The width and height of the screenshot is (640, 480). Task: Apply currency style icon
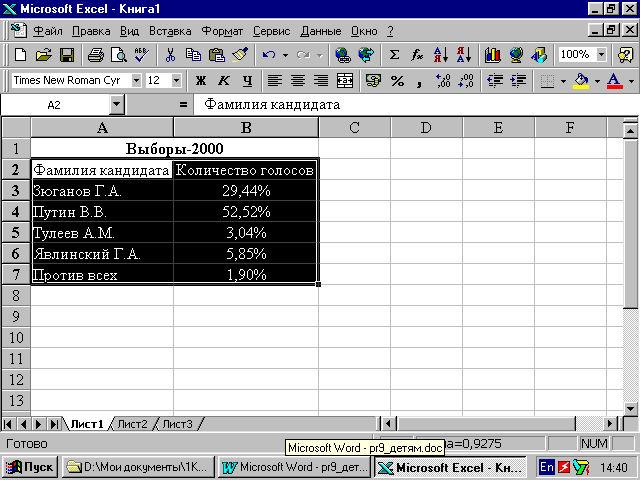[373, 80]
